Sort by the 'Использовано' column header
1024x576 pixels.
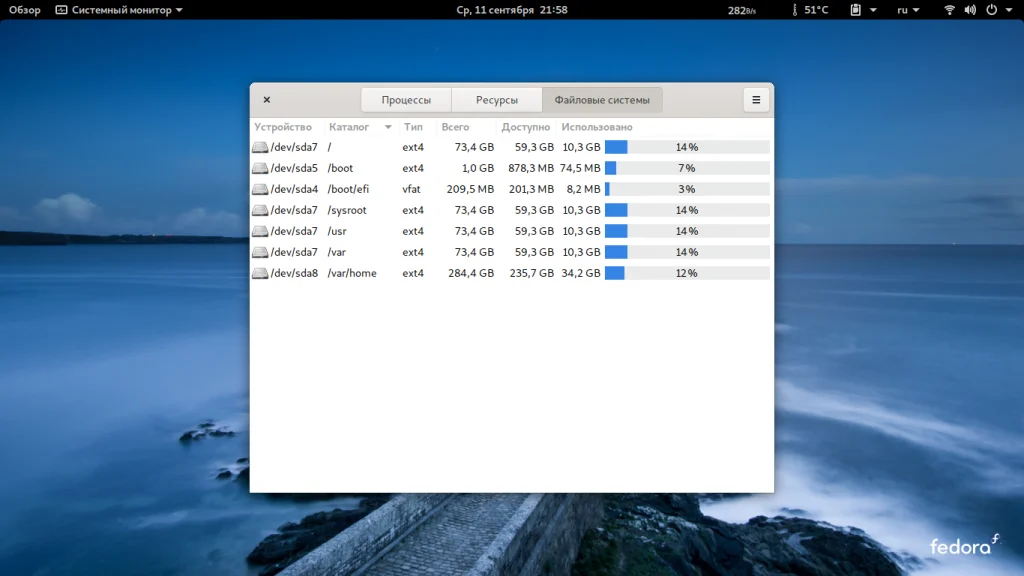coord(597,127)
